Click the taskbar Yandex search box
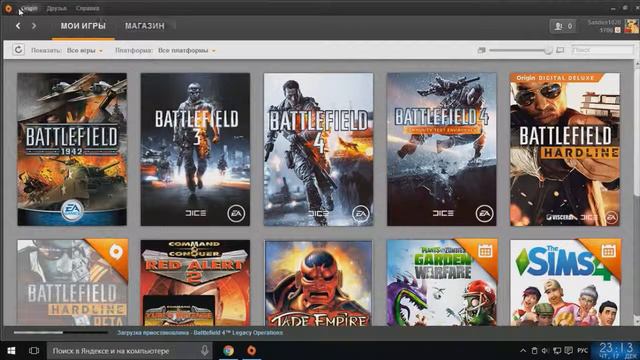The height and width of the screenshot is (360, 640). (130, 351)
